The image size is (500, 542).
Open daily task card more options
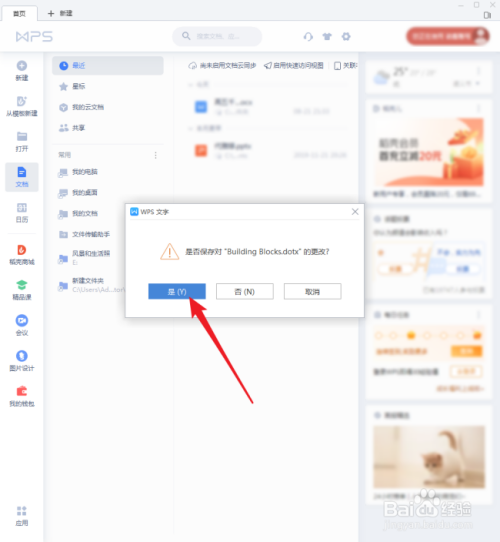point(479,315)
